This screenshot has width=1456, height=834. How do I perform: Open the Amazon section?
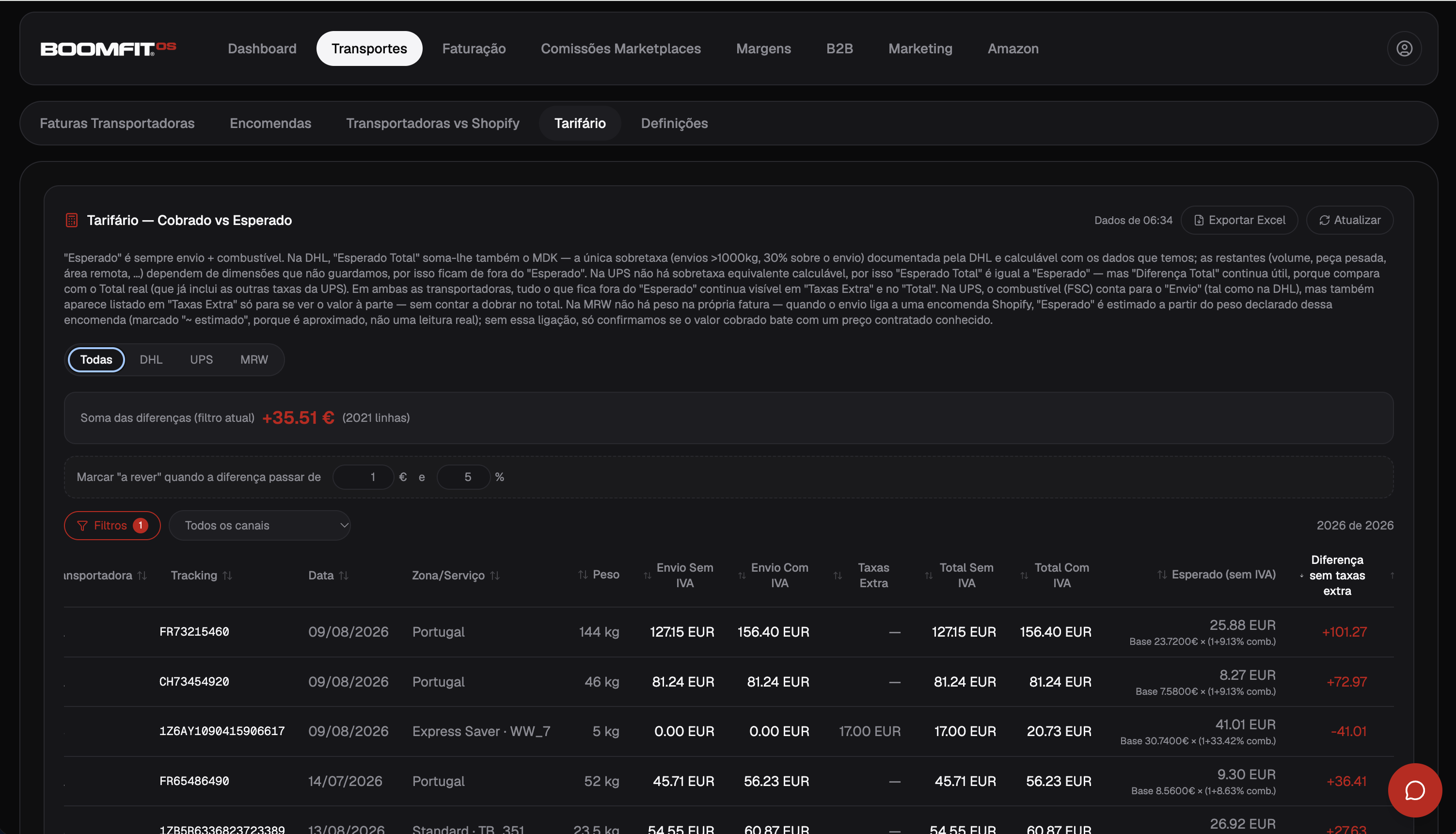pyautogui.click(x=1013, y=48)
